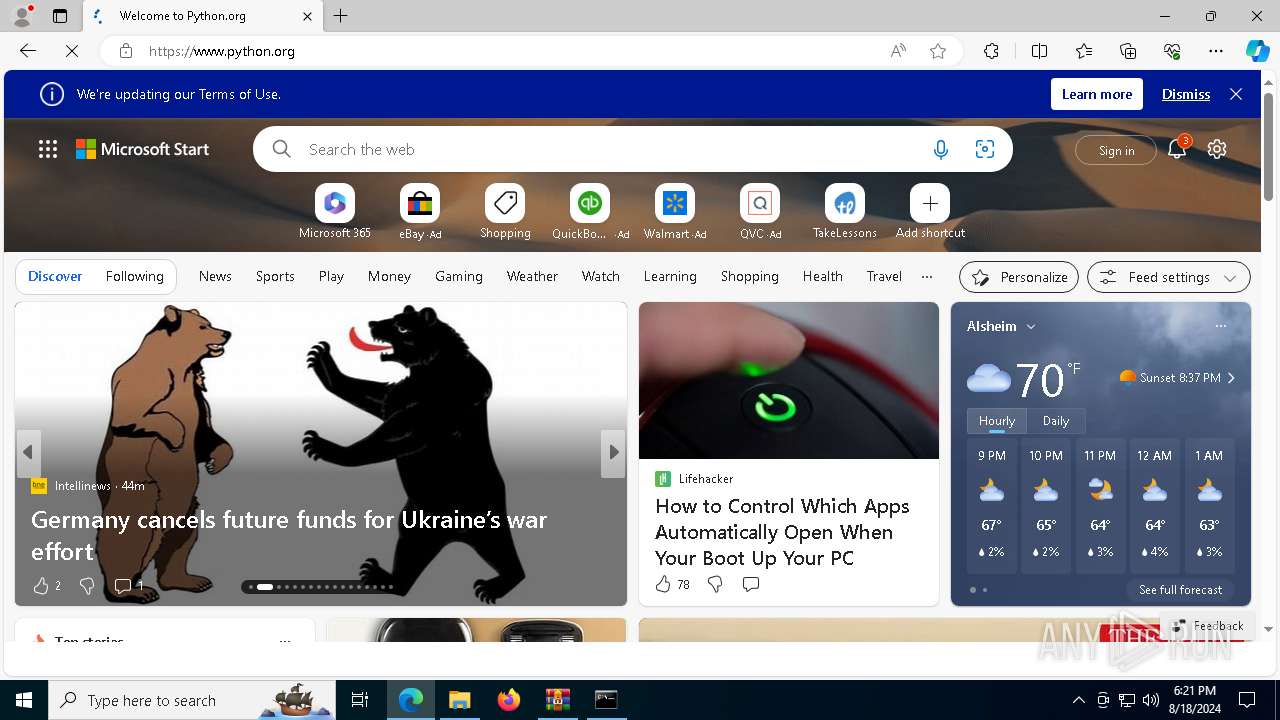Click Learn more about Terms of Use
The height and width of the screenshot is (720, 1280).
coord(1097,94)
